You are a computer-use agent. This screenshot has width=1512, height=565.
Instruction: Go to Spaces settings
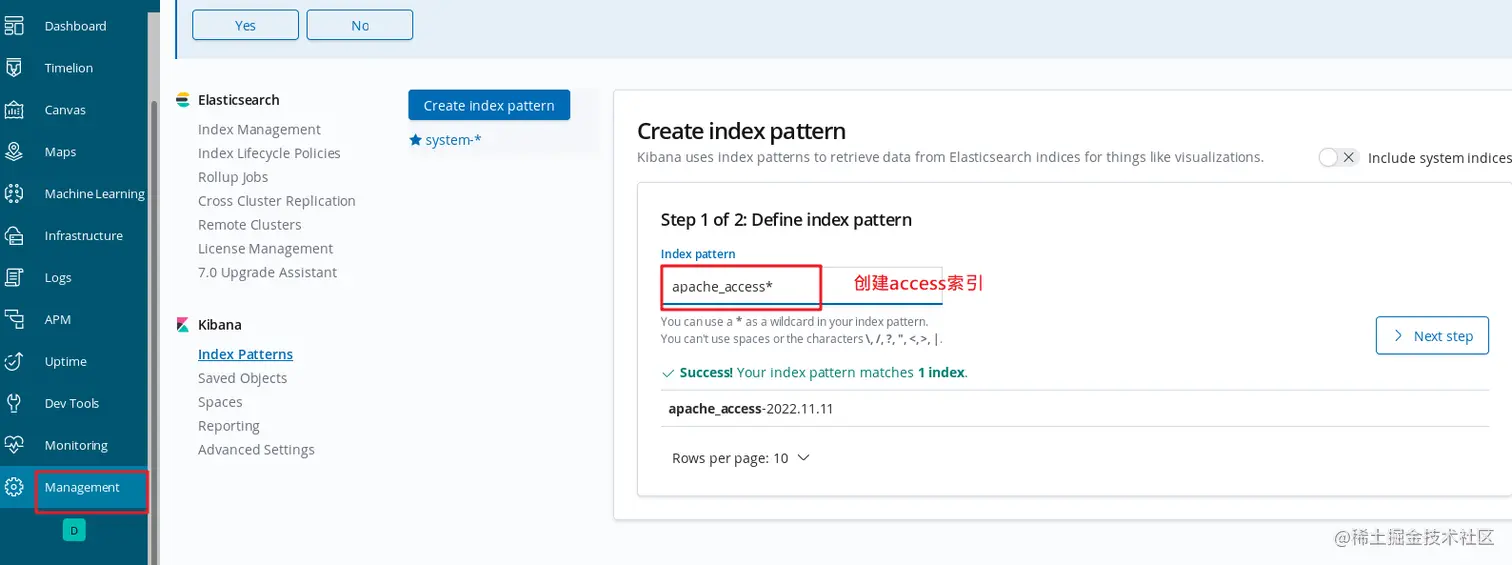[x=220, y=402]
